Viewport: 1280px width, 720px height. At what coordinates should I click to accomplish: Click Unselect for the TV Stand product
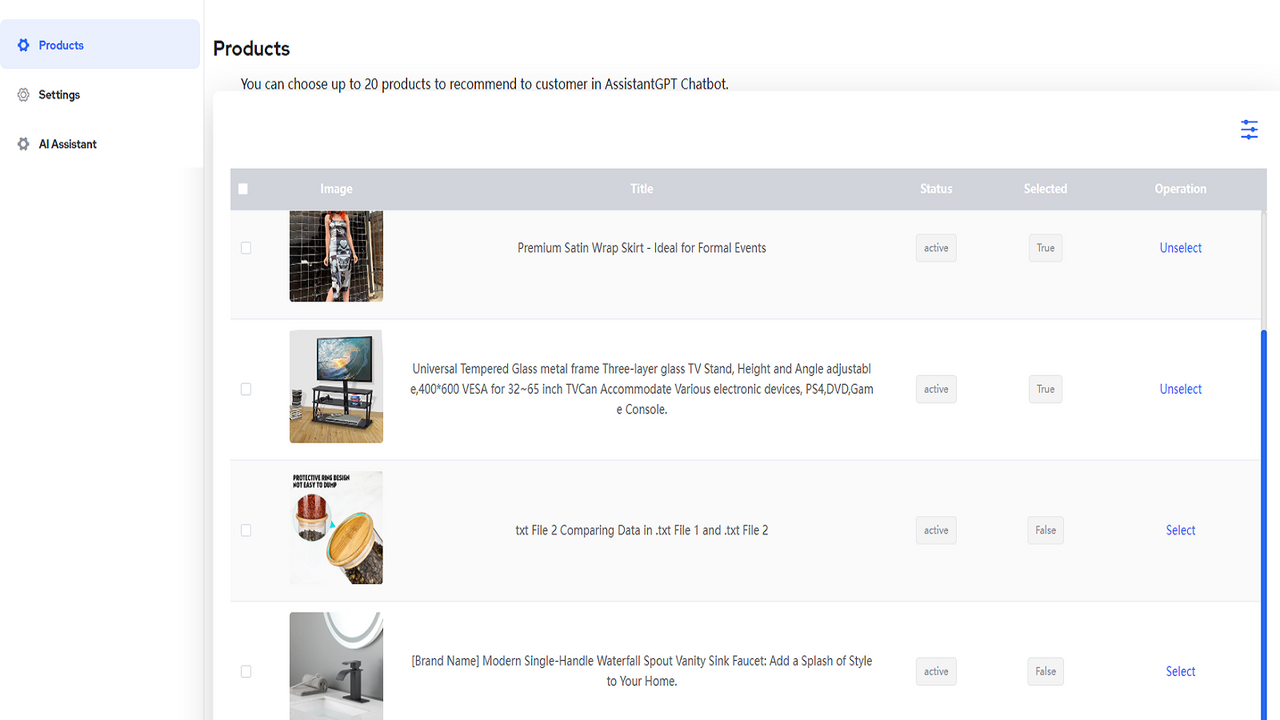click(x=1180, y=388)
